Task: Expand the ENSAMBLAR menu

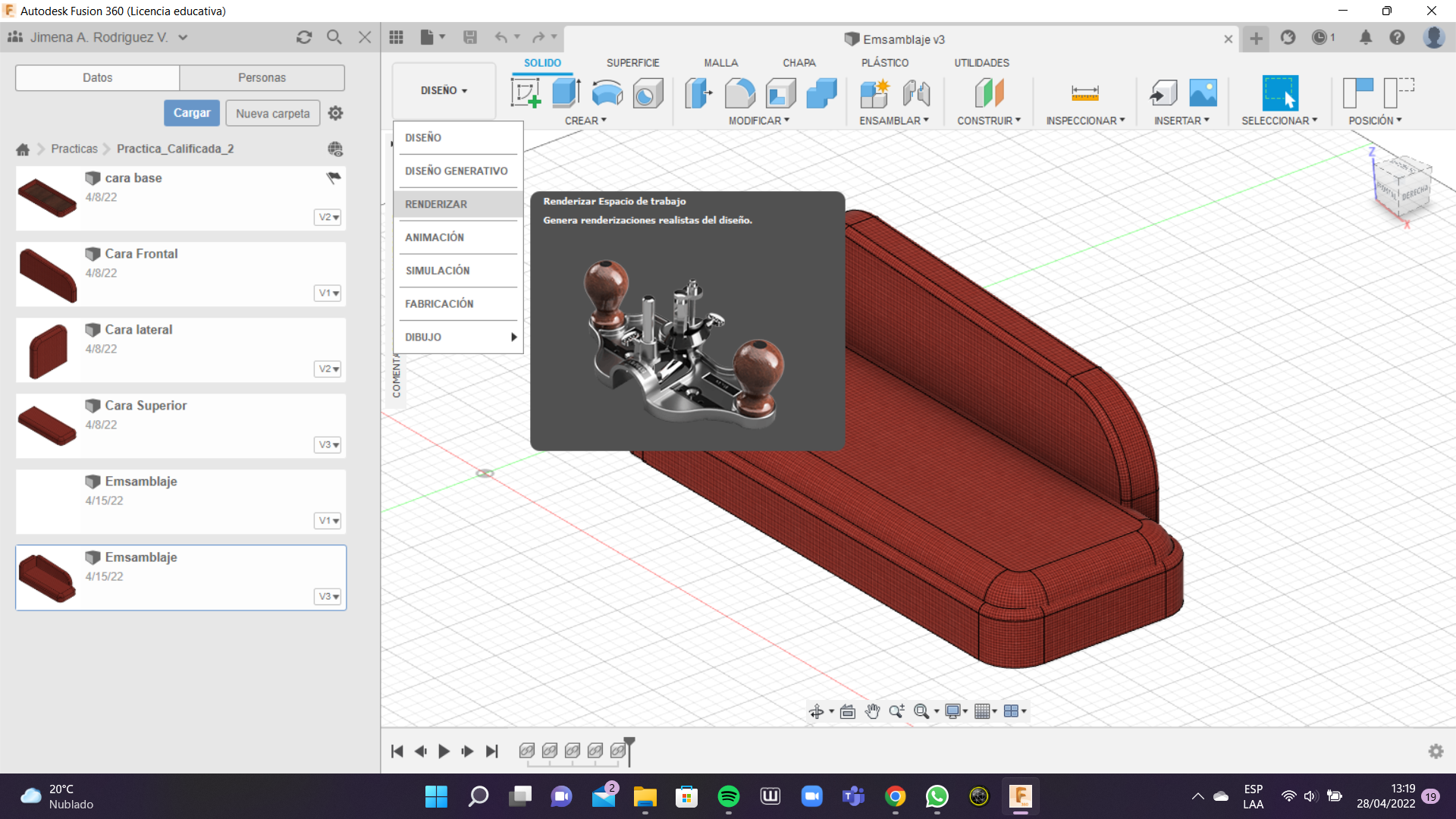Action: point(894,121)
